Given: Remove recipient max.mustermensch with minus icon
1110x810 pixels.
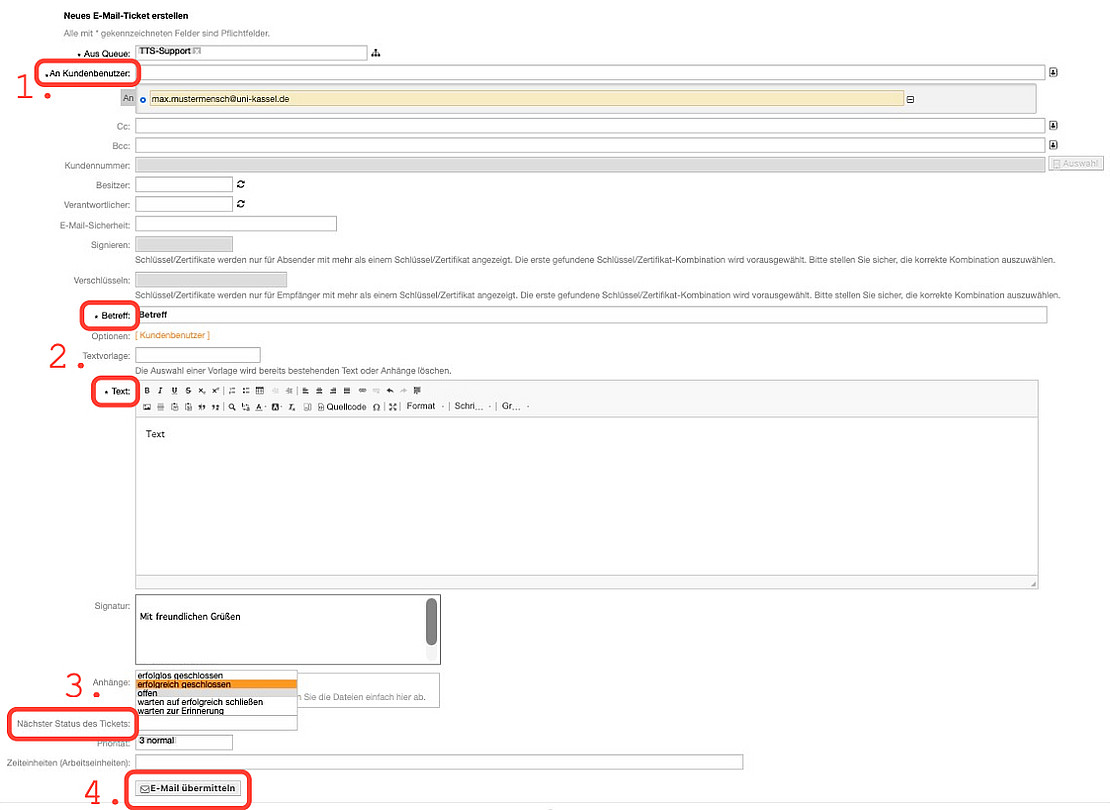Looking at the screenshot, I should pyautogui.click(x=910, y=99).
